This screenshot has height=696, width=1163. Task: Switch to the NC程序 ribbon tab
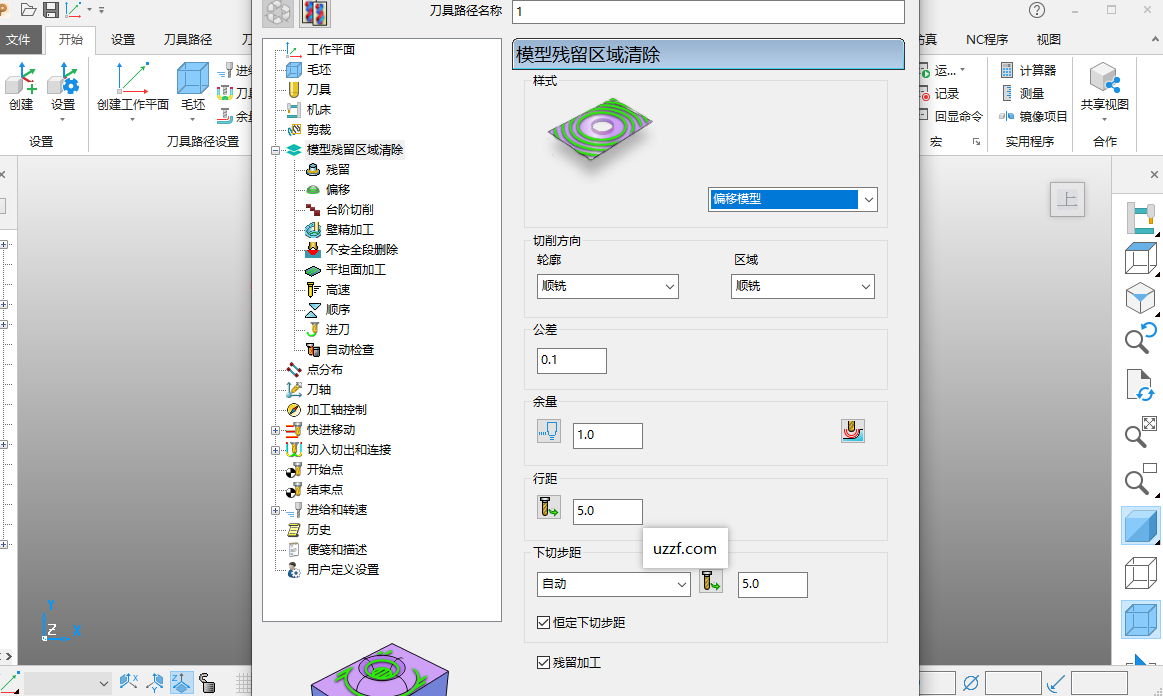tap(986, 39)
